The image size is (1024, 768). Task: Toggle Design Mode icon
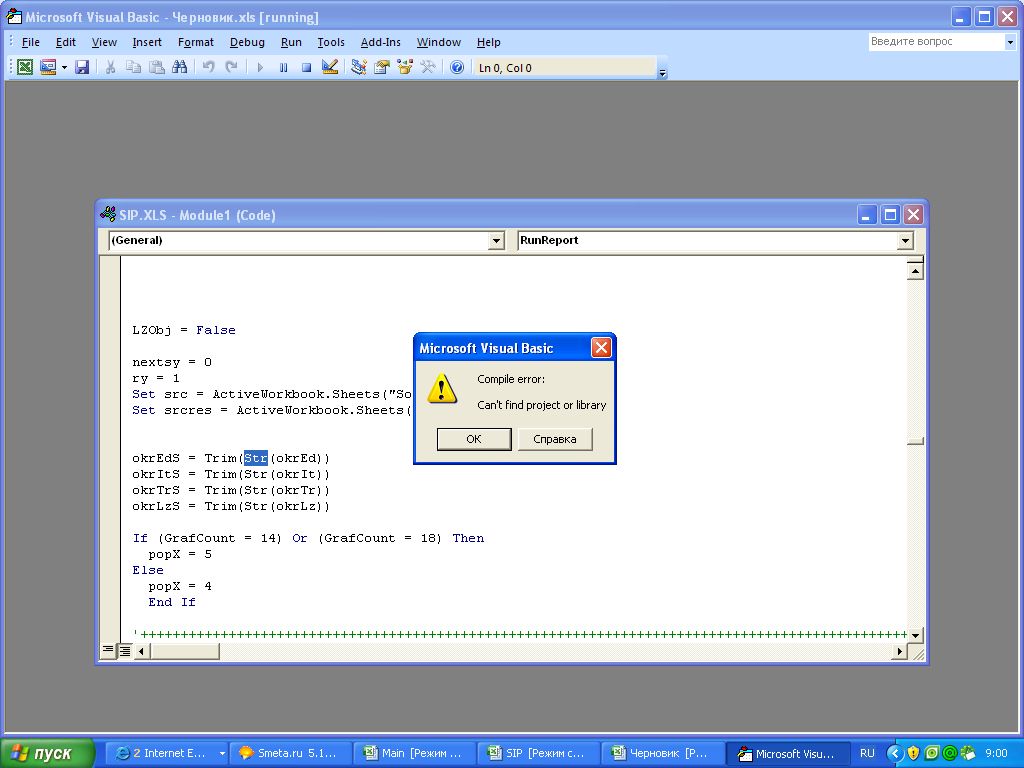pos(330,67)
